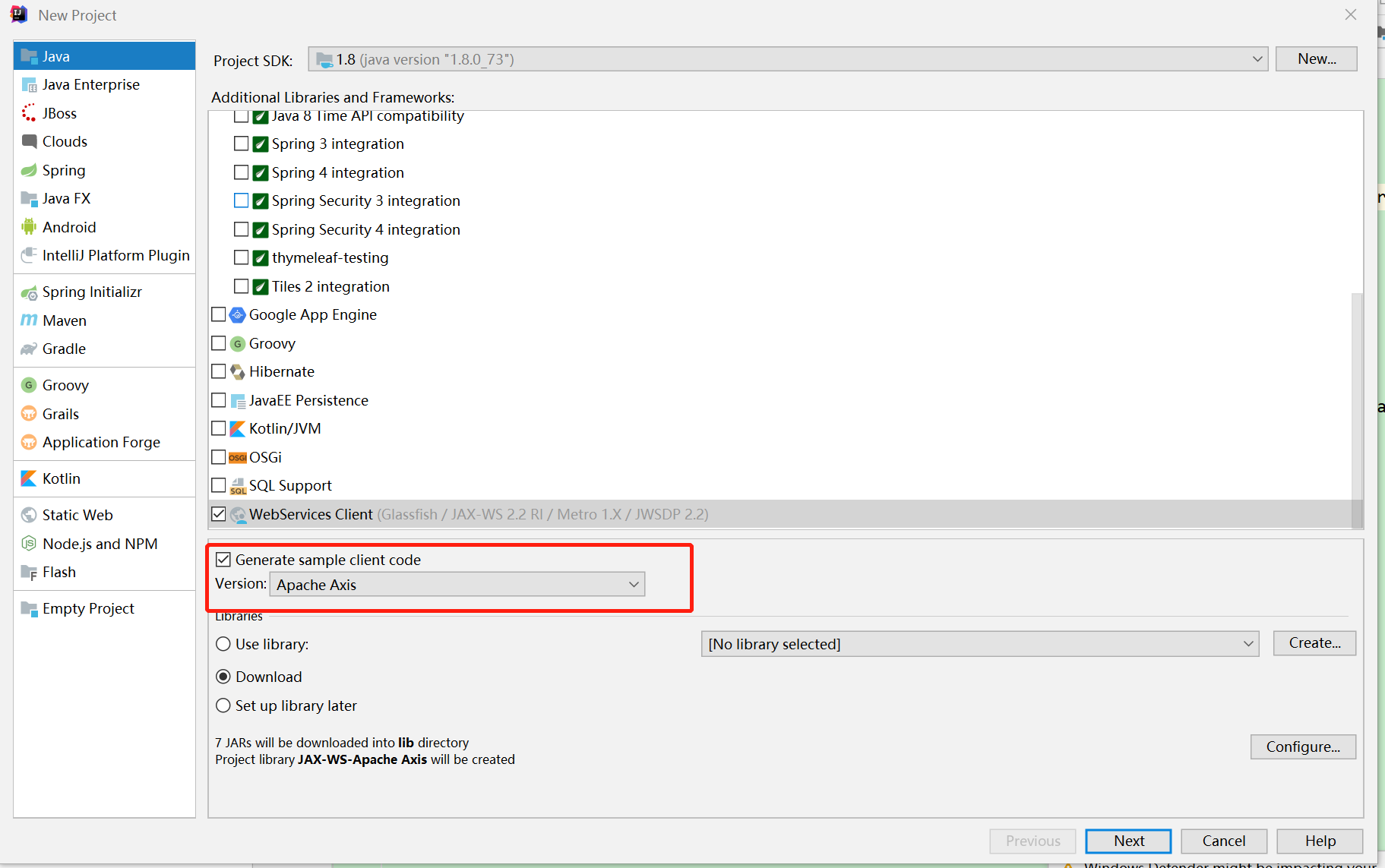The image size is (1385, 868).
Task: Select the Use library radio button
Action: click(x=223, y=644)
